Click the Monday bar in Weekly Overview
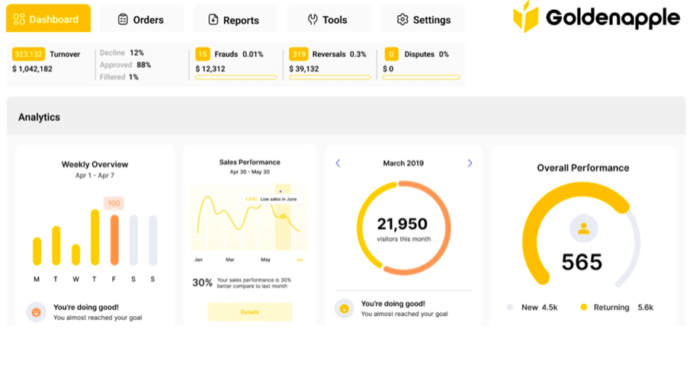Image resolution: width=696 pixels, height=374 pixels. click(x=37, y=251)
